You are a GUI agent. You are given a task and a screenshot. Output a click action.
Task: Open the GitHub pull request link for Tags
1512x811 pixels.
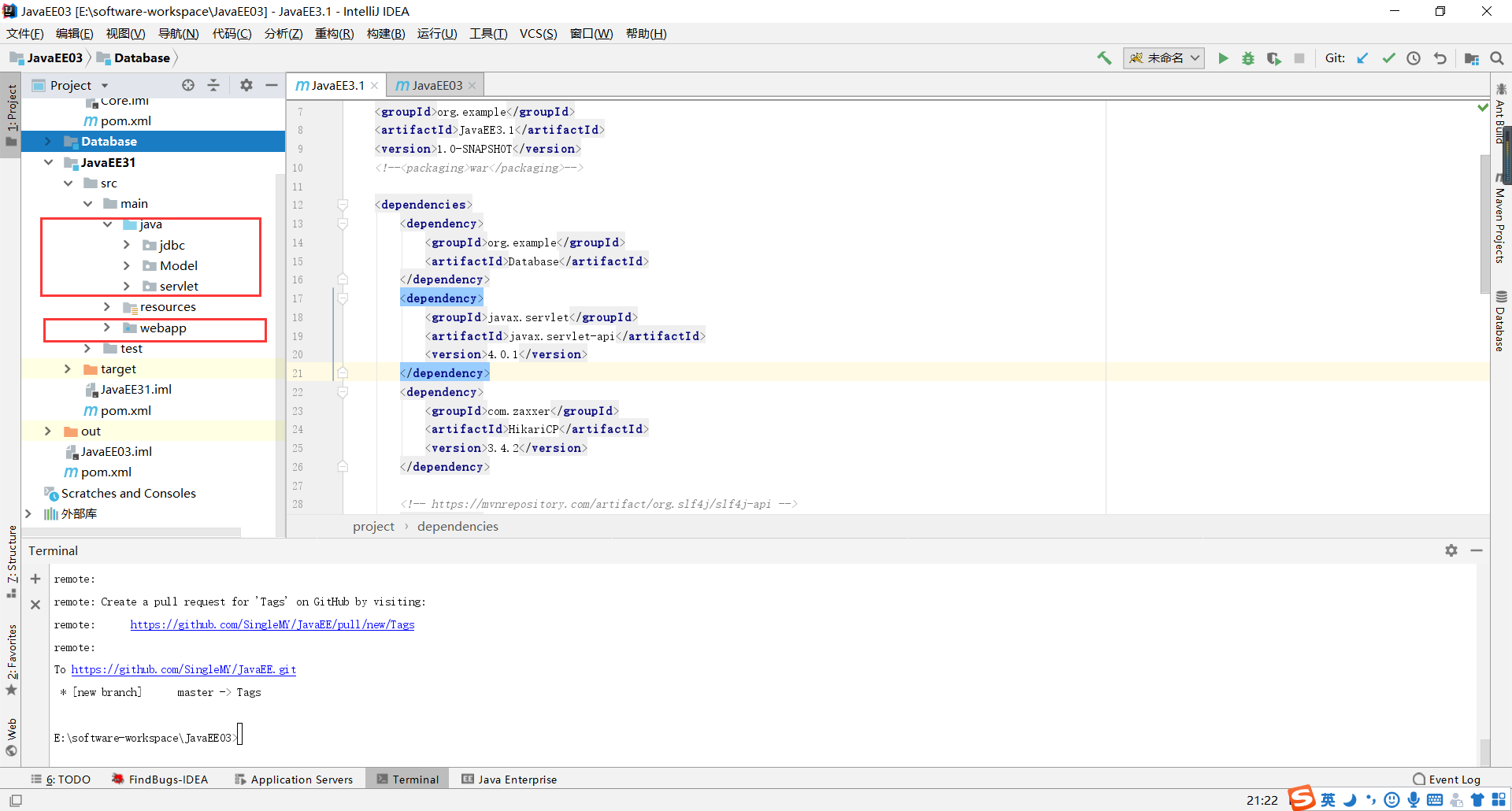(x=272, y=624)
